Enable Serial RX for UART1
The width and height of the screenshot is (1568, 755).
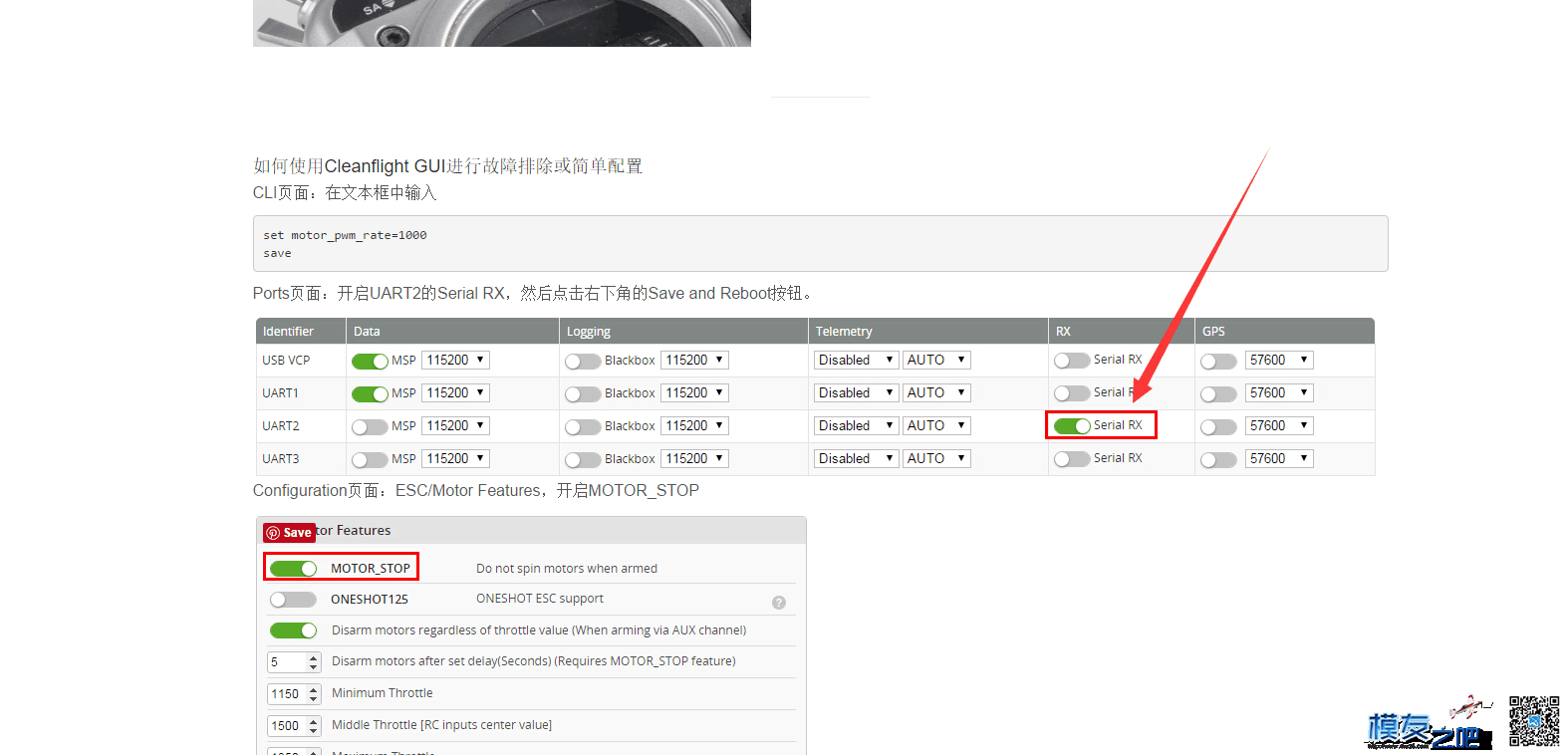(1072, 392)
